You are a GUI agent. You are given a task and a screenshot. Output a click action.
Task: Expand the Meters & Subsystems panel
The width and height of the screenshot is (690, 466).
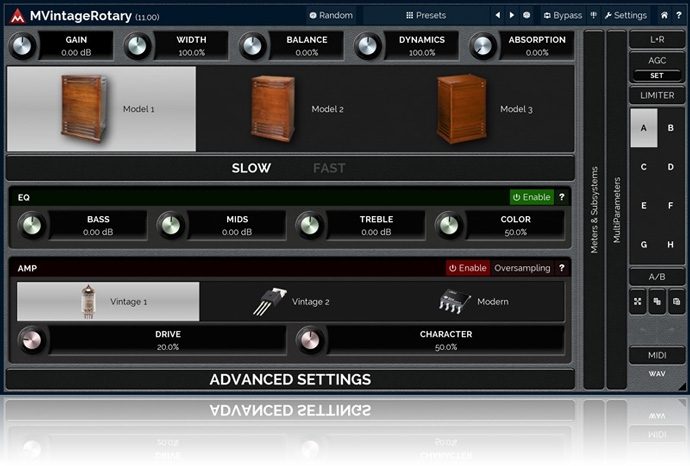click(594, 209)
